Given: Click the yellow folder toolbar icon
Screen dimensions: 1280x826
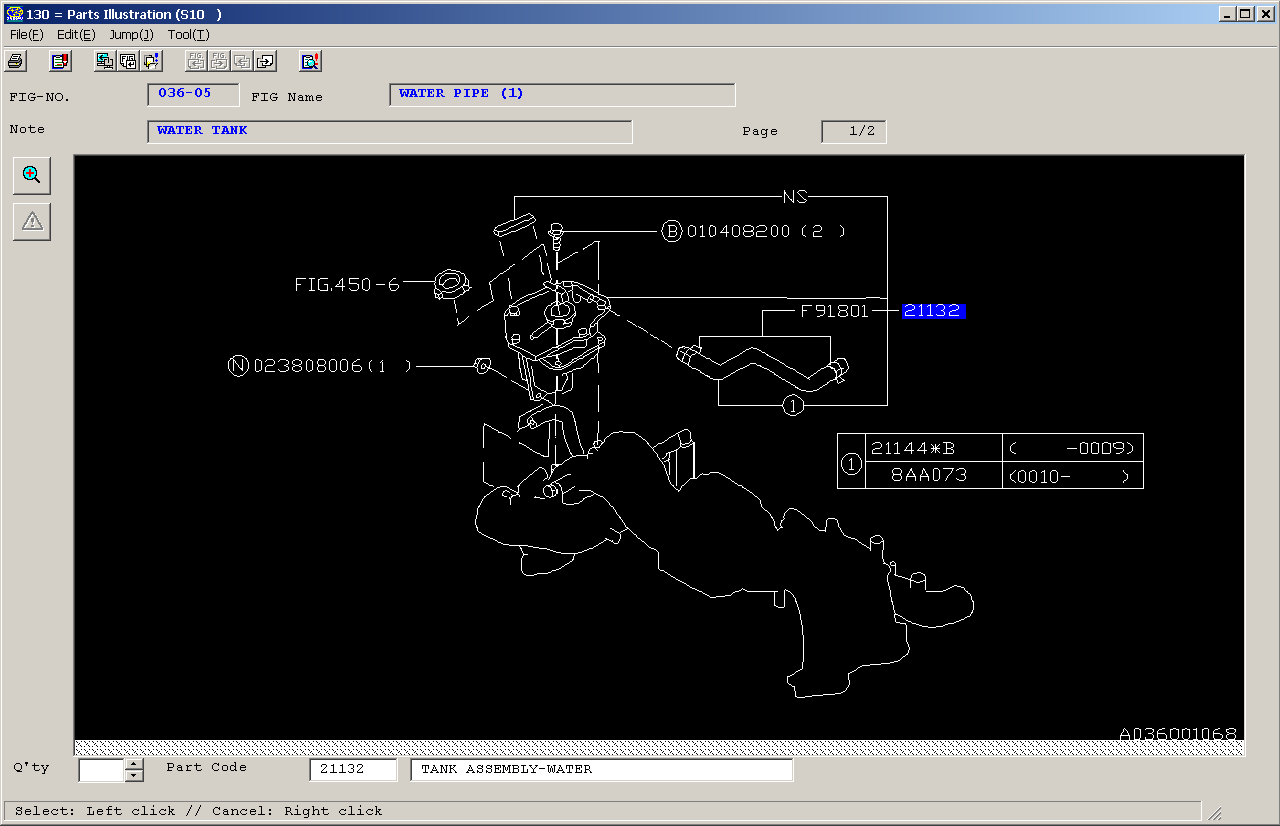Looking at the screenshot, I should pyautogui.click(x=151, y=61).
